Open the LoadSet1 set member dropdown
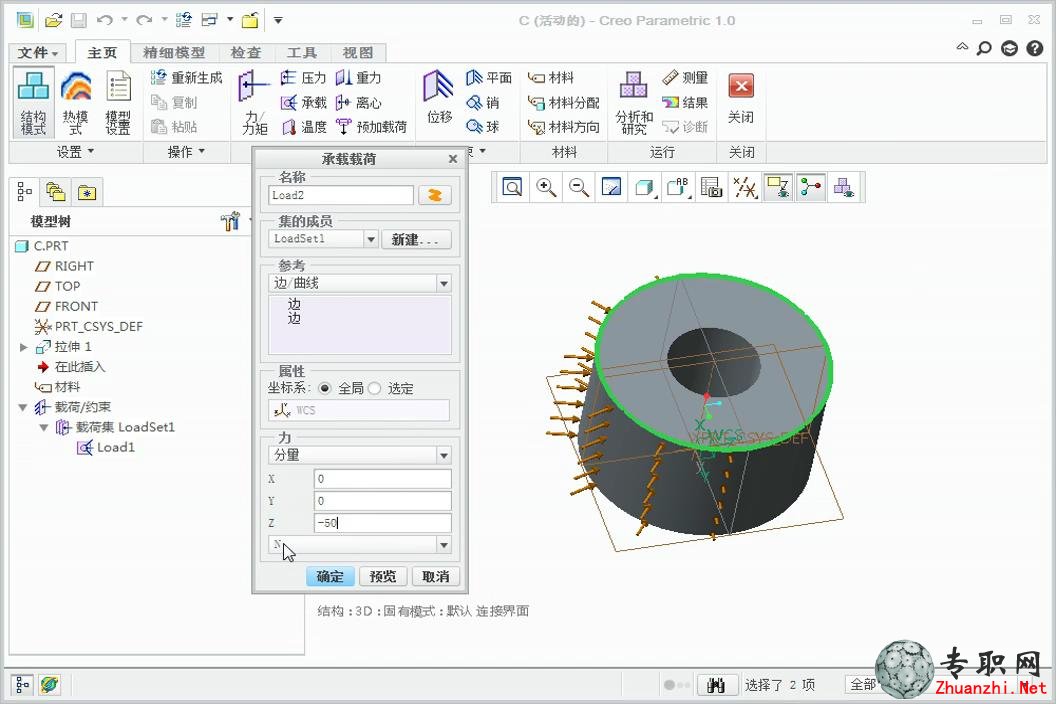Screen dimensions: 1056x704 pos(370,239)
